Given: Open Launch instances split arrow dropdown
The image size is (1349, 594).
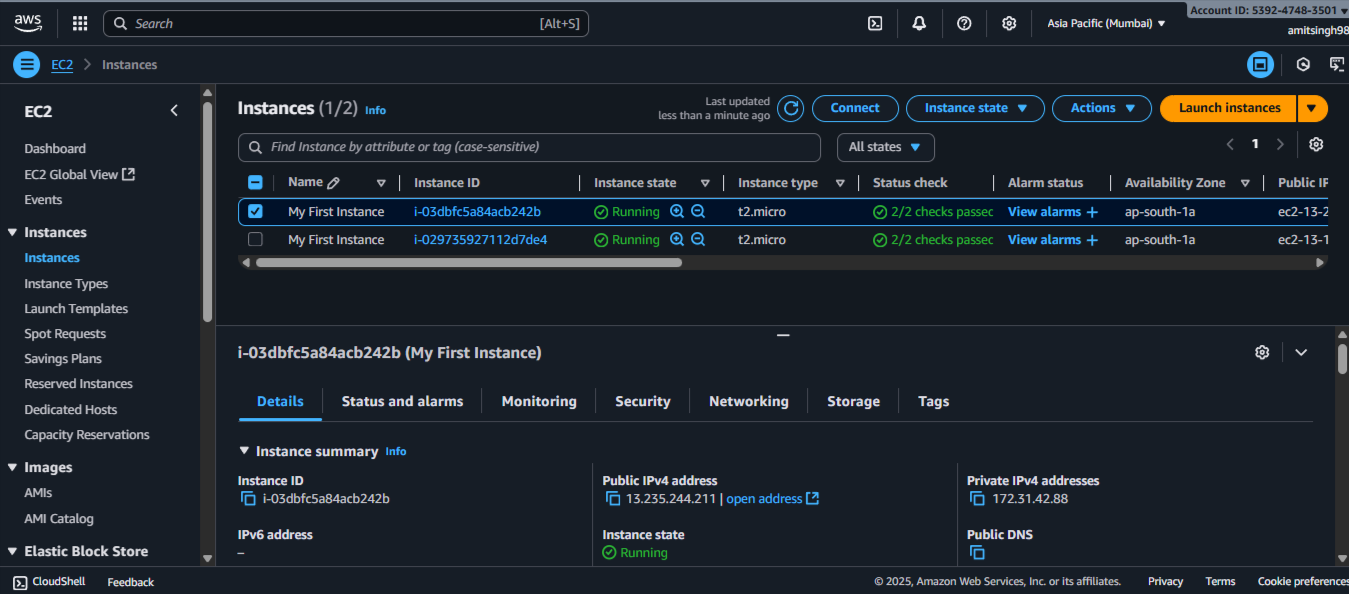Looking at the screenshot, I should coord(1312,108).
